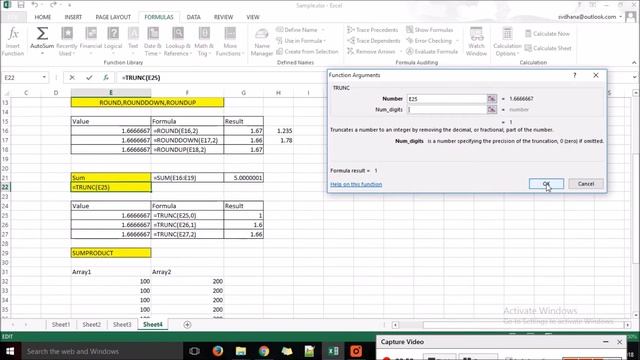Click the Num_digits argument field
Image resolution: width=640 pixels, height=360 pixels.
click(x=447, y=109)
